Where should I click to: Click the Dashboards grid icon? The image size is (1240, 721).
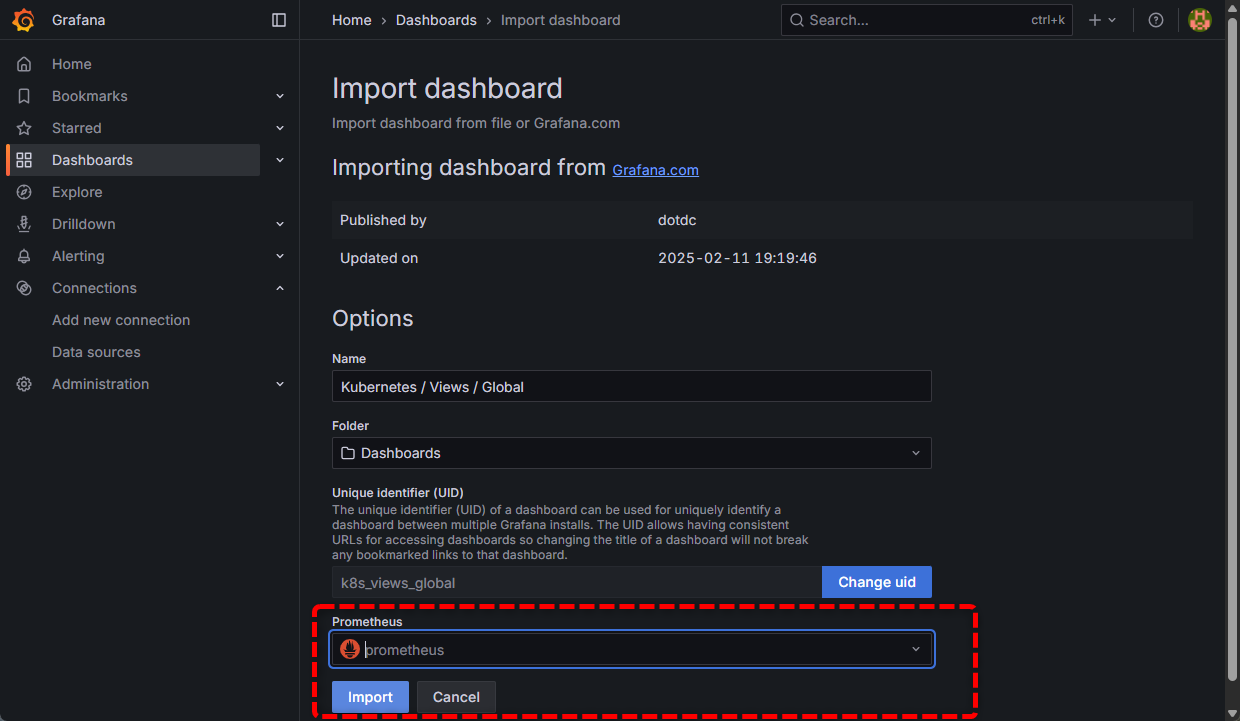24,160
